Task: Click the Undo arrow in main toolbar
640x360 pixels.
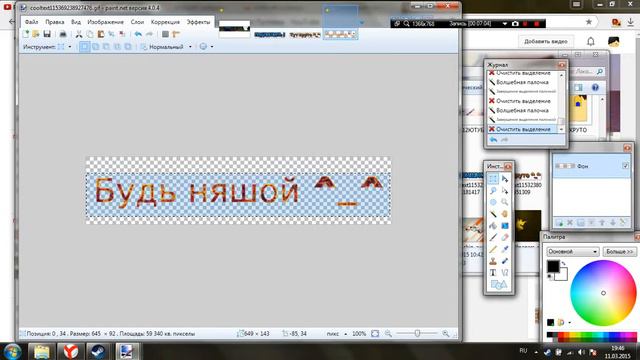Action: pyautogui.click(x=138, y=34)
